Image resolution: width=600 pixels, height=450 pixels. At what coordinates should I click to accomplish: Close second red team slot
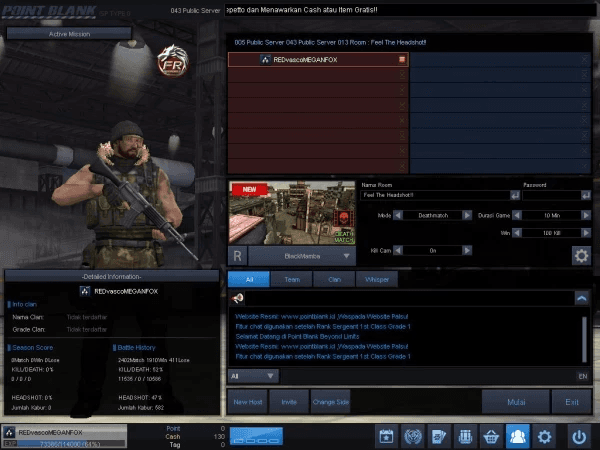pos(402,75)
